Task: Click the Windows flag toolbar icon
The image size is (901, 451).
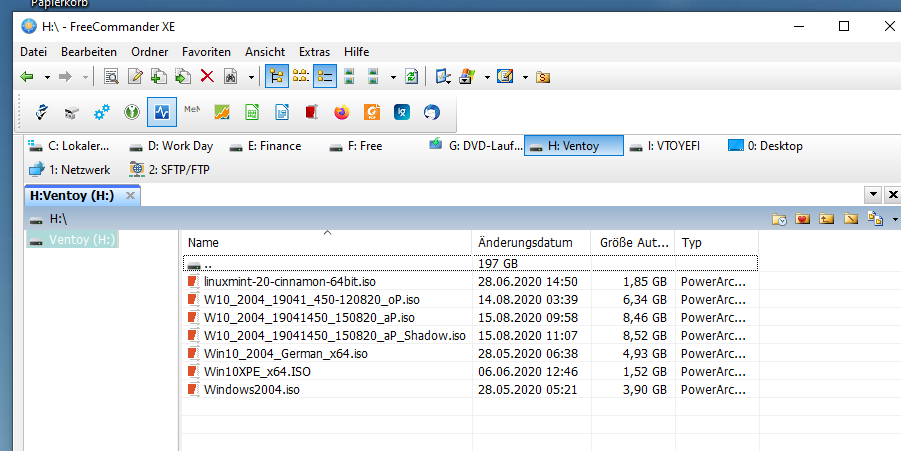Action: point(467,76)
